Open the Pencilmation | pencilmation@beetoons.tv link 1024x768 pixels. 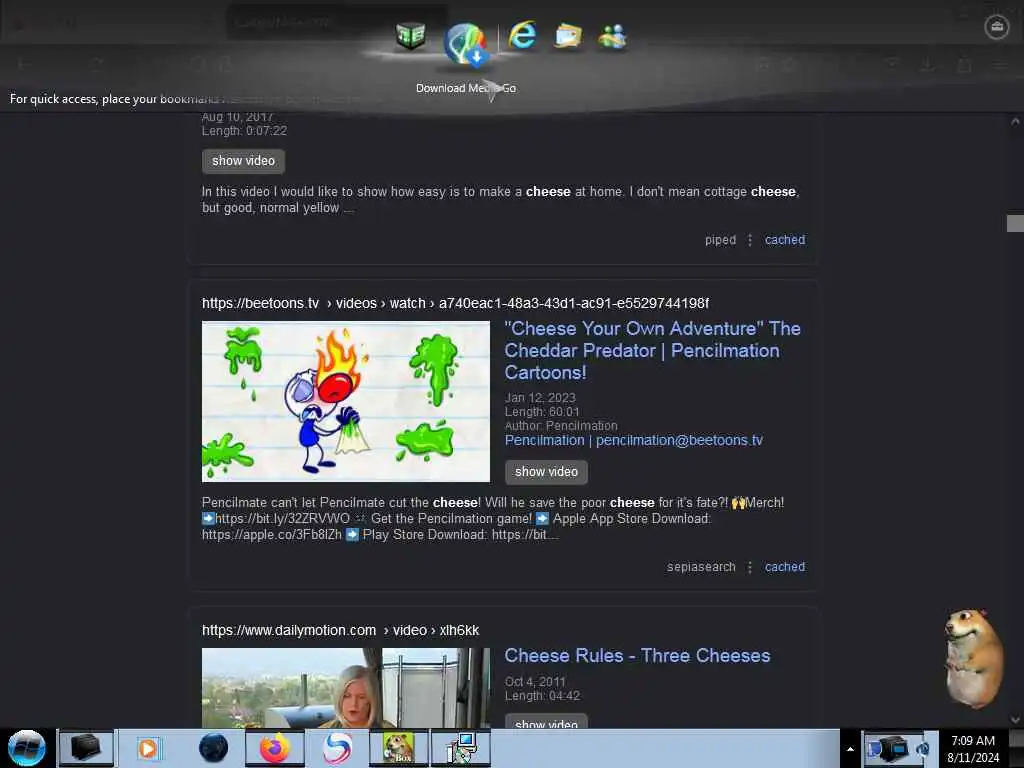pyautogui.click(x=633, y=440)
